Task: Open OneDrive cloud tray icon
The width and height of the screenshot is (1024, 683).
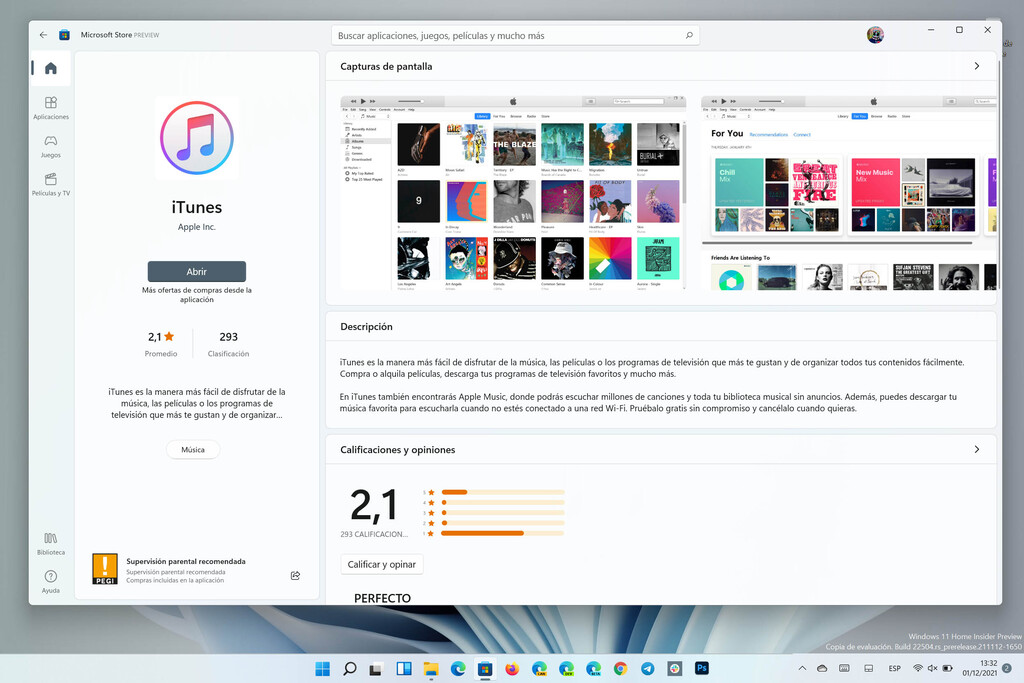Action: pos(822,669)
